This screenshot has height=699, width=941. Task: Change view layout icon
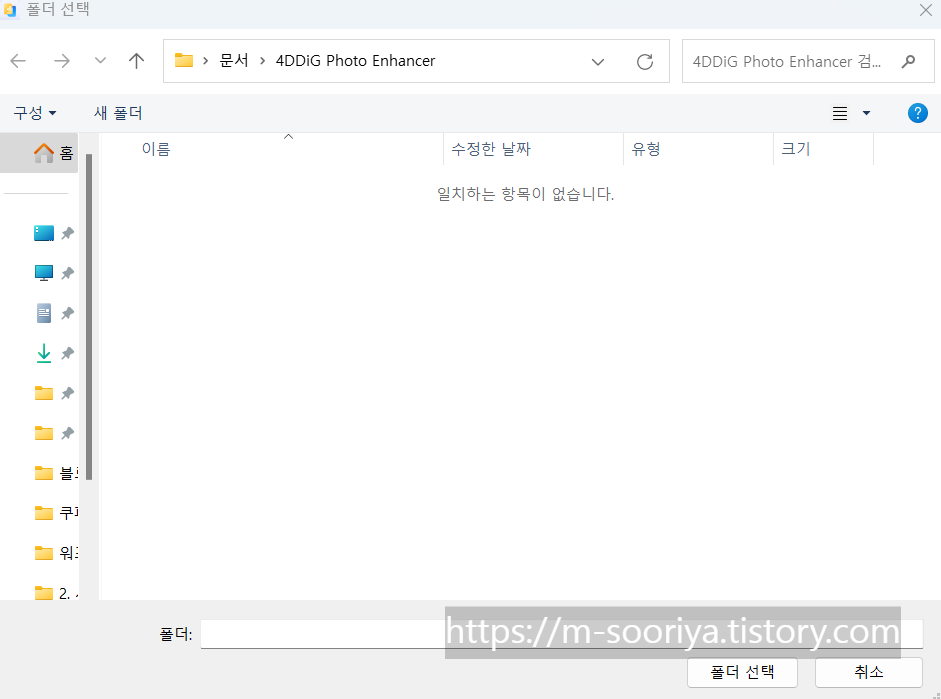840,113
